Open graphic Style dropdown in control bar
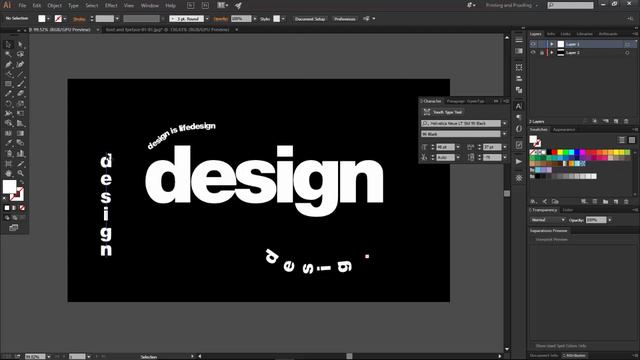This screenshot has height=360, width=640. (x=283, y=19)
